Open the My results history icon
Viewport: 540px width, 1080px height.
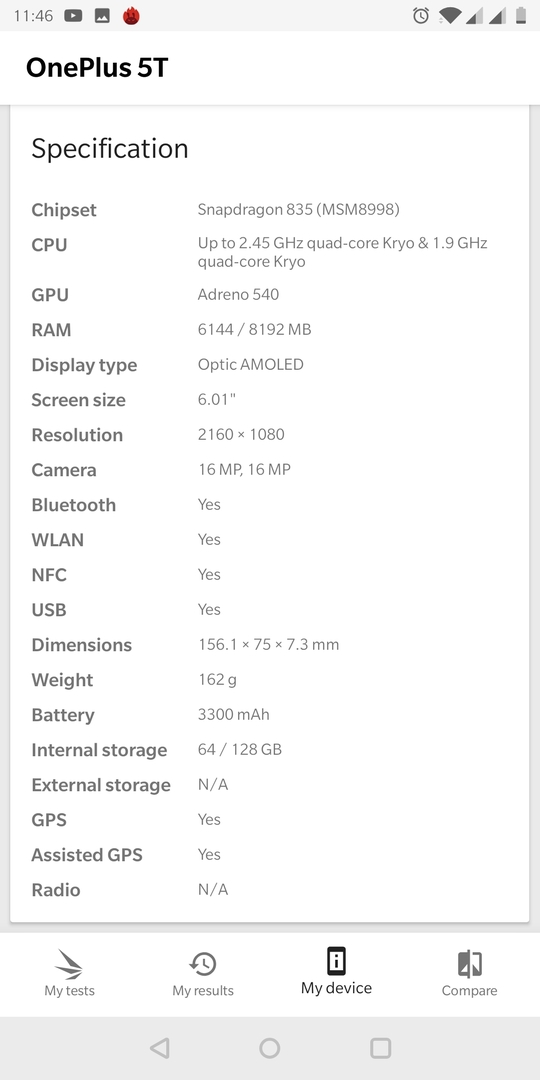click(202, 964)
